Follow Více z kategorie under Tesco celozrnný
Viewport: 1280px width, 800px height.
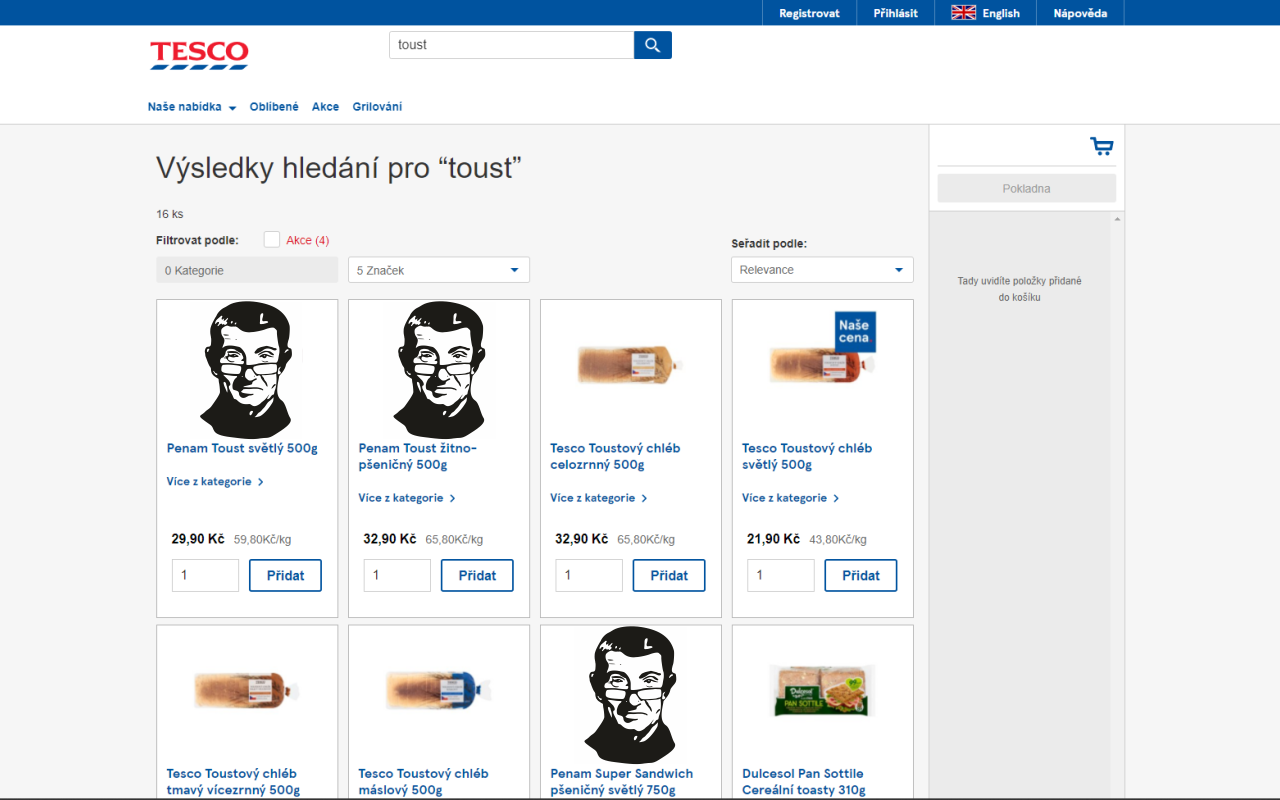599,498
